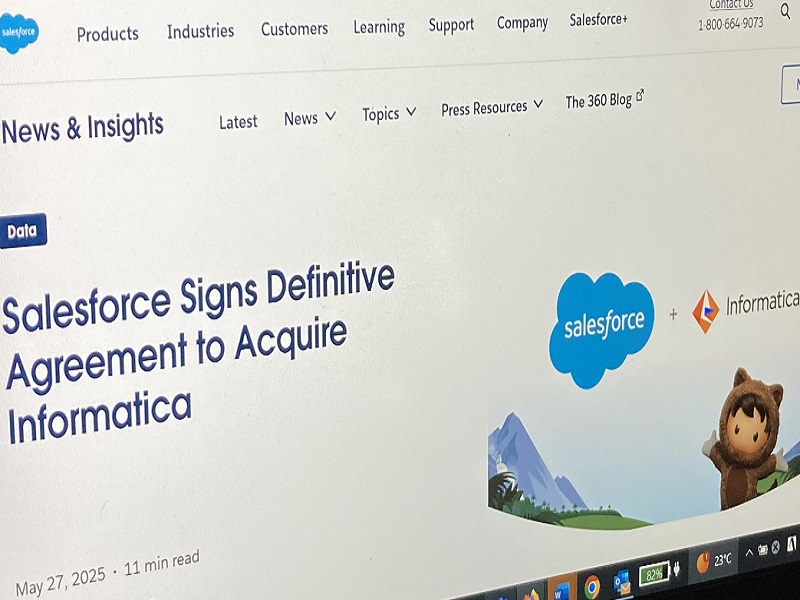Open the Outlook mail taskbar icon
Viewport: 800px width, 600px height.
pyautogui.click(x=622, y=581)
